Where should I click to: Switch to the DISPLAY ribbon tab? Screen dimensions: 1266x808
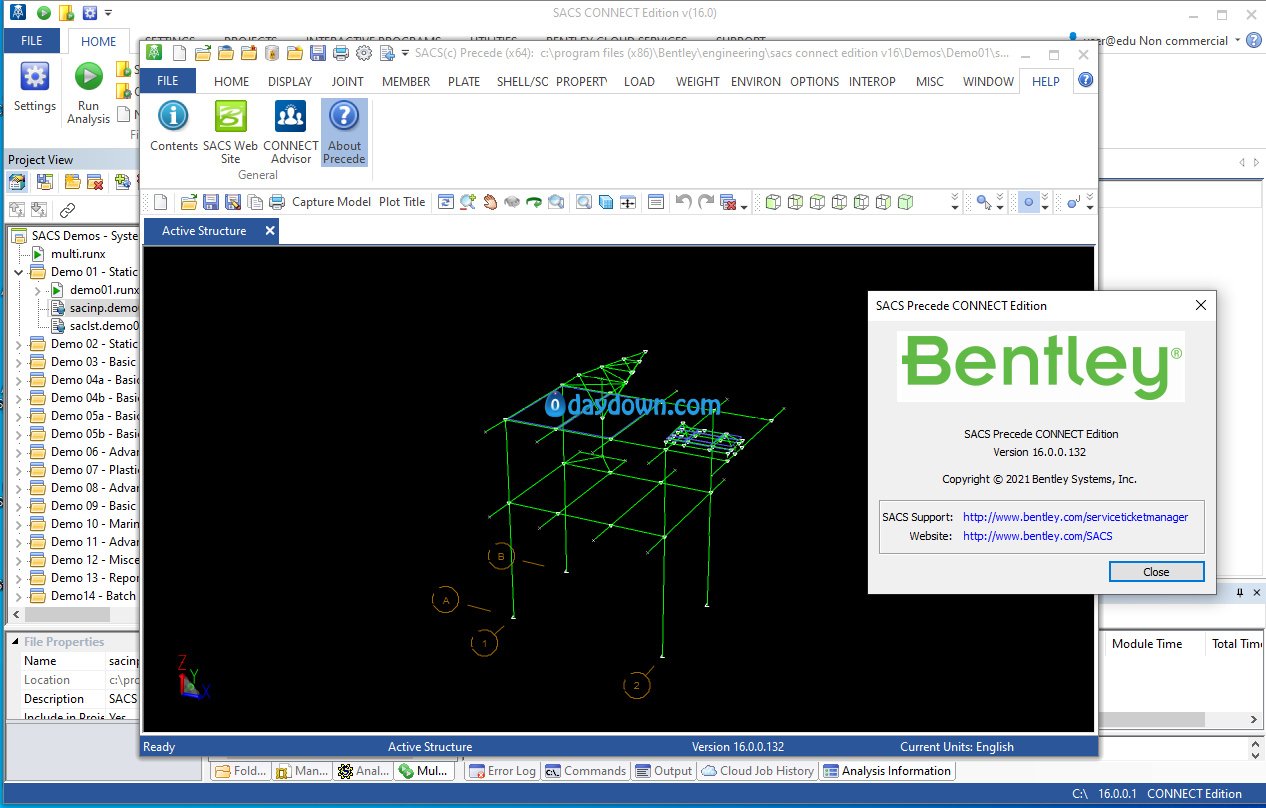290,81
